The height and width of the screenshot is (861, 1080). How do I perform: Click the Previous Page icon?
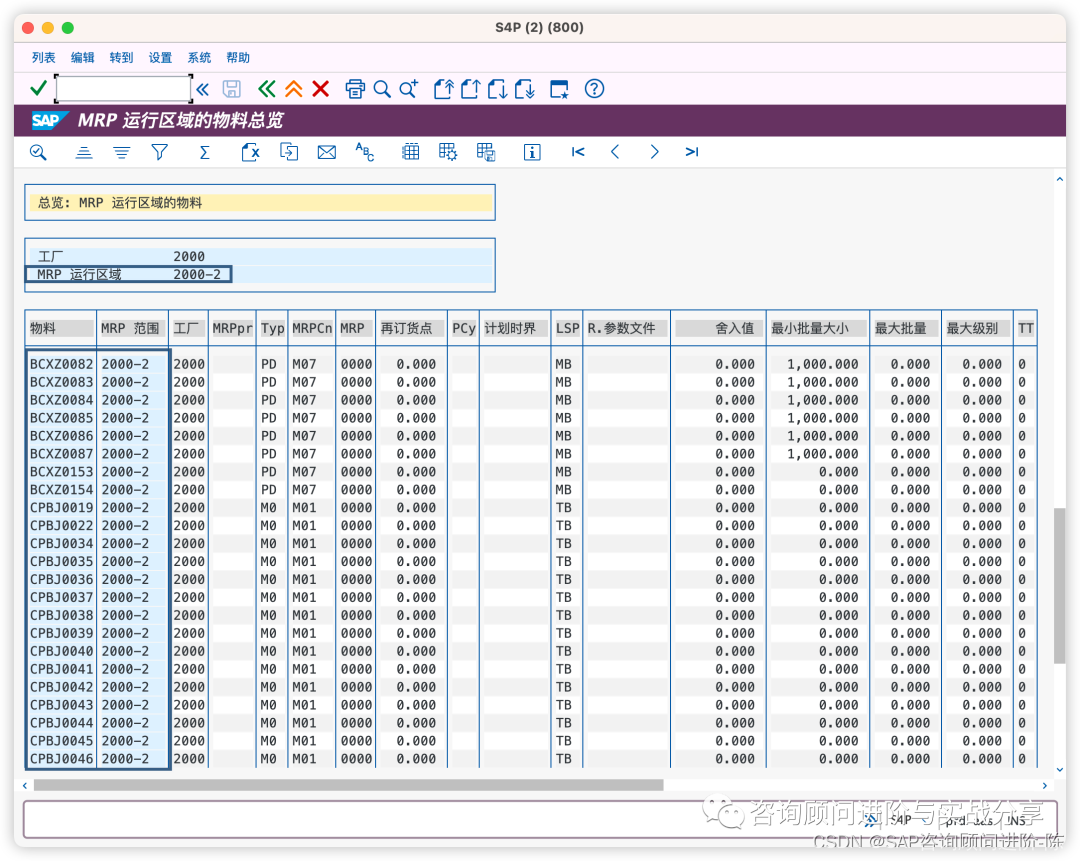tap(470, 89)
